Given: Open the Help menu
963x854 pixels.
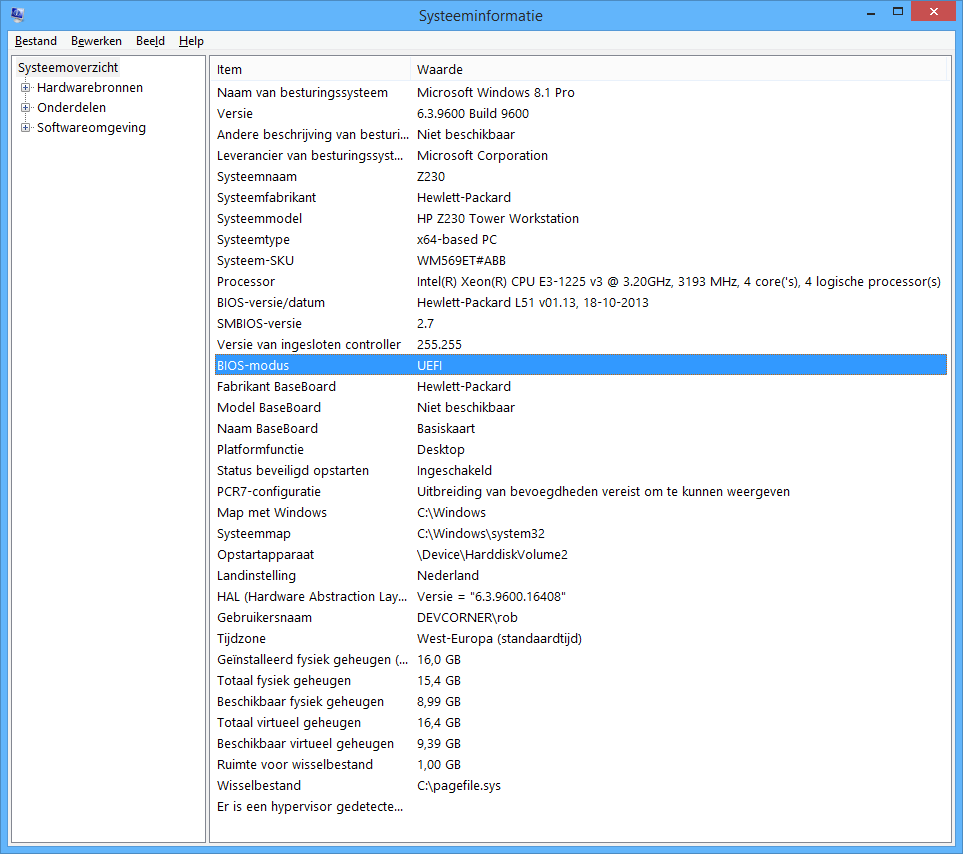Looking at the screenshot, I should click(x=191, y=41).
